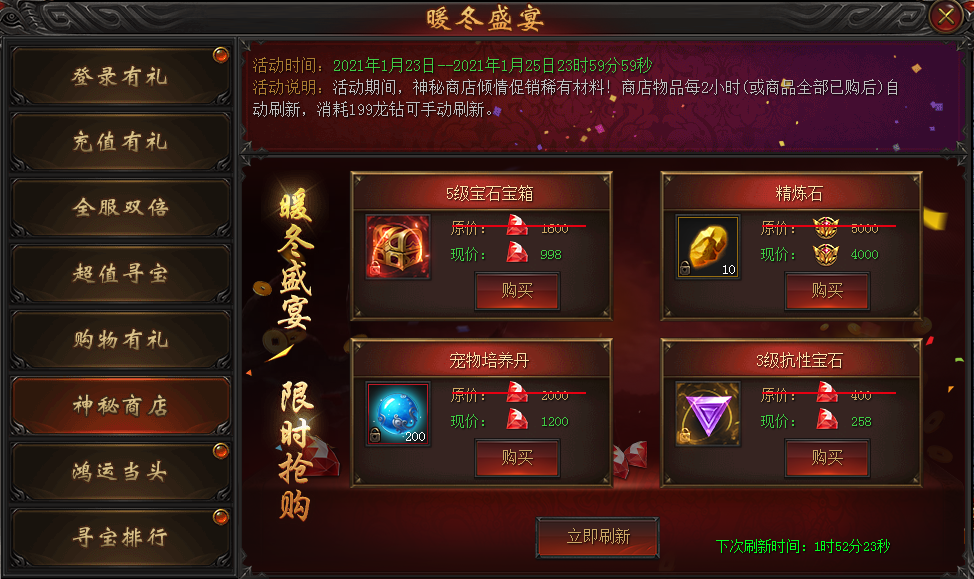Switch to the 充值有礼 tab

point(121,142)
